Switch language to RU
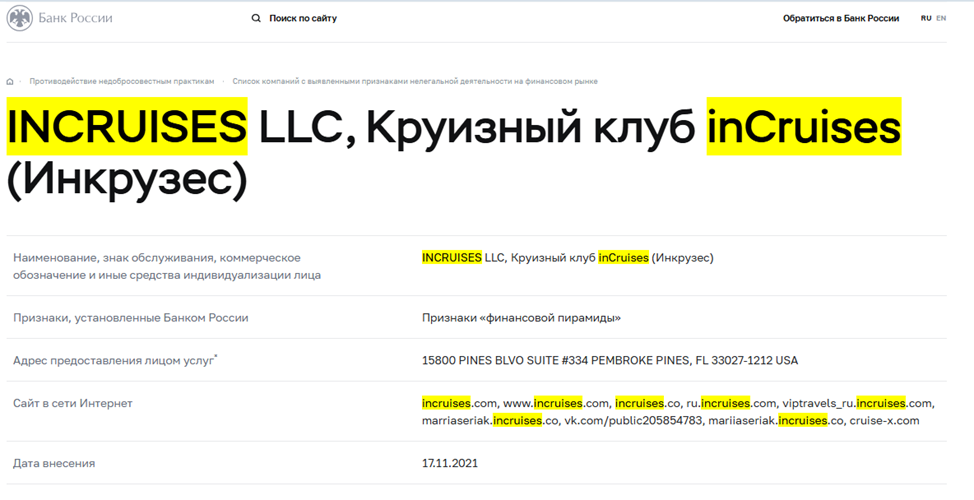The height and width of the screenshot is (500, 974). click(926, 19)
